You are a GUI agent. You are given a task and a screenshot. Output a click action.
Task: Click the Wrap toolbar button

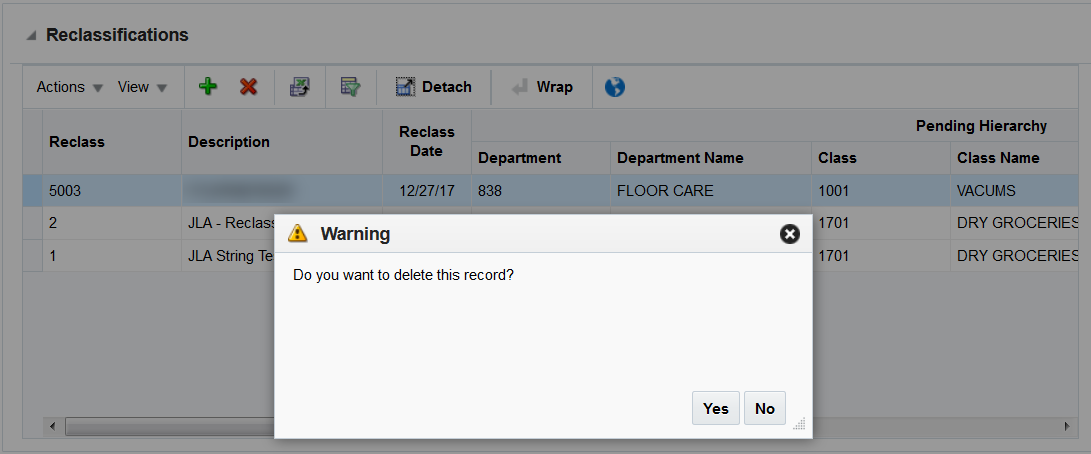point(541,87)
